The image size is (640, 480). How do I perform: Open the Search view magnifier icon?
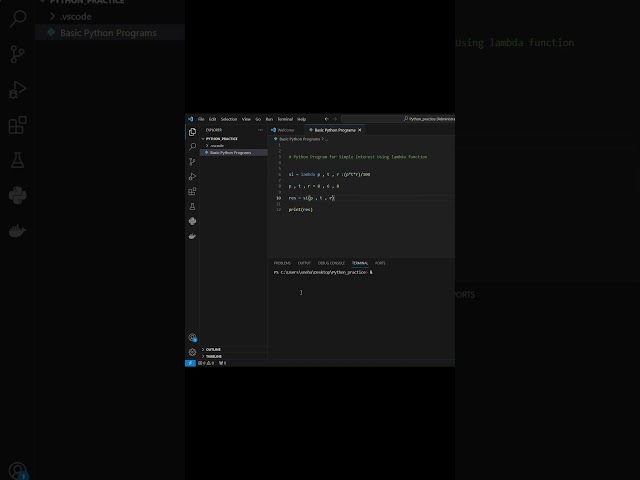click(192, 147)
